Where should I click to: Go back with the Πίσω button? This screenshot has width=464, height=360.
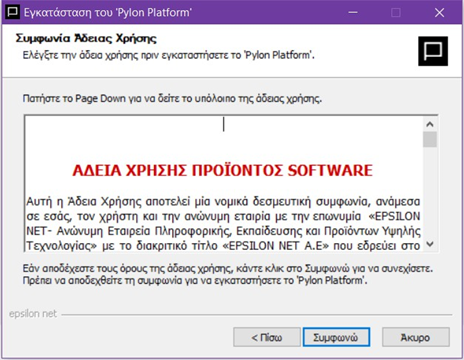tap(267, 337)
